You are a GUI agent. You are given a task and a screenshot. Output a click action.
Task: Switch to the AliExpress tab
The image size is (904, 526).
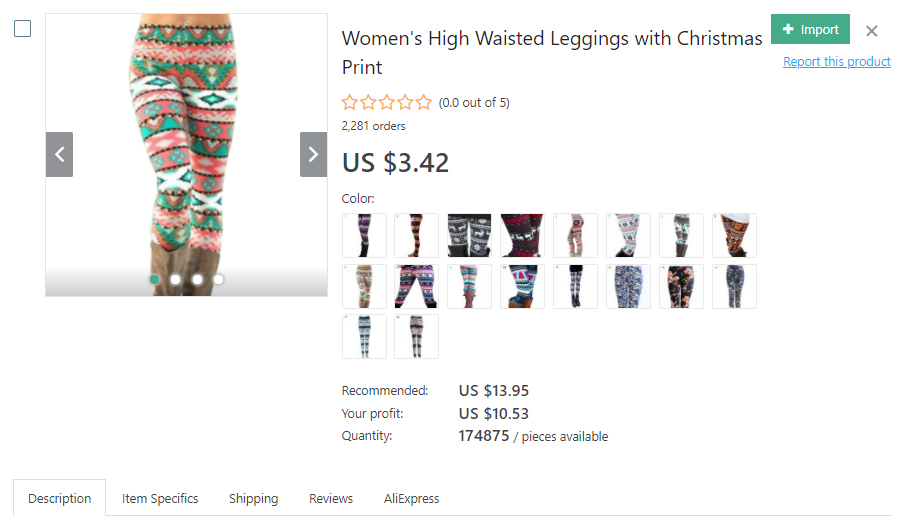click(x=411, y=498)
